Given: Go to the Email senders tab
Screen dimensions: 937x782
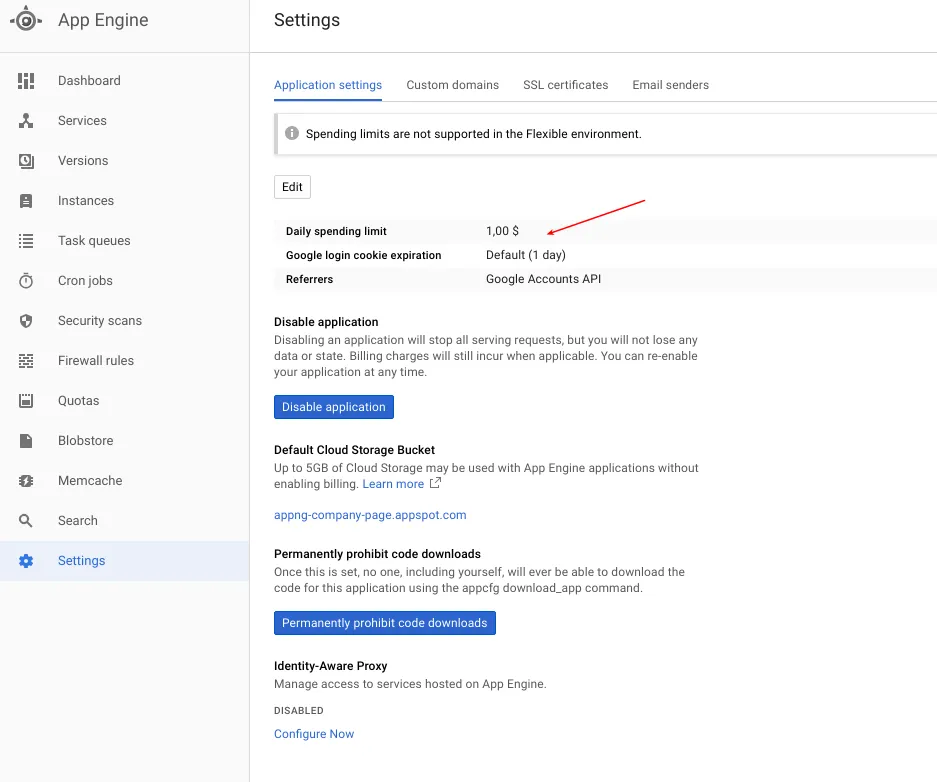Looking at the screenshot, I should [670, 85].
